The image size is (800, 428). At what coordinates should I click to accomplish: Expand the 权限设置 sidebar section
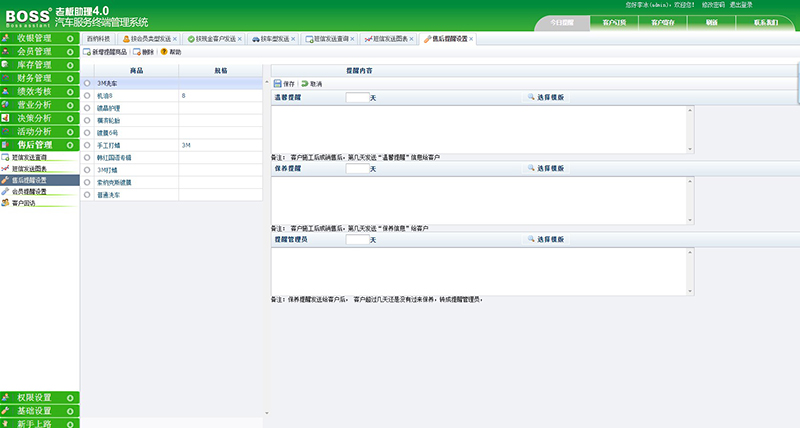[x=39, y=397]
